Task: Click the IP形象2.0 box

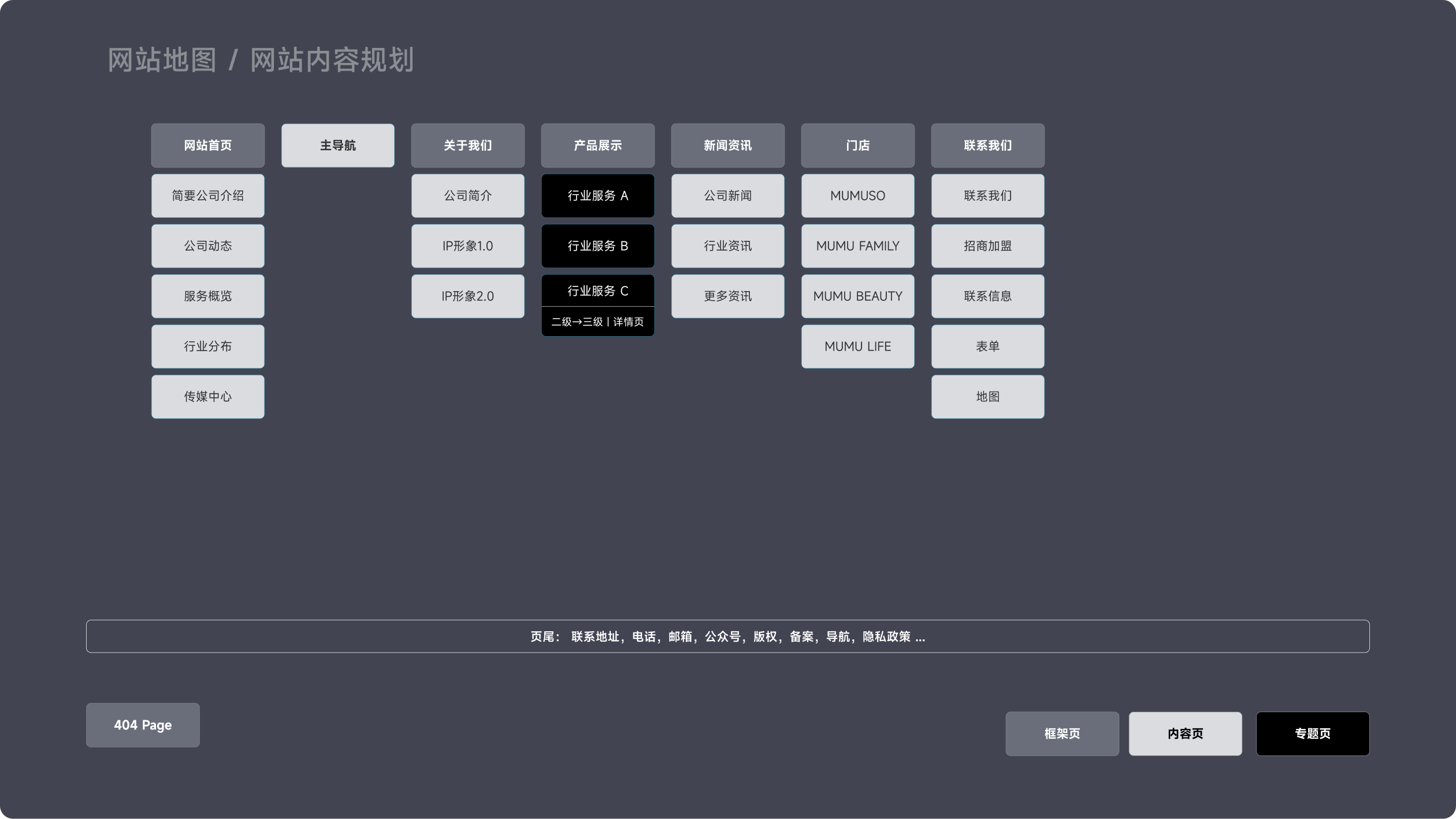Action: click(x=467, y=296)
